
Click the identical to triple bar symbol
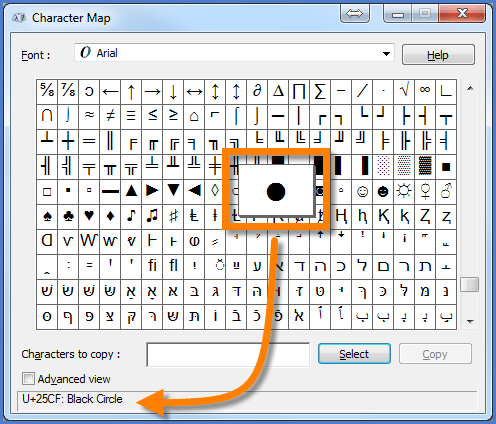pos(131,116)
